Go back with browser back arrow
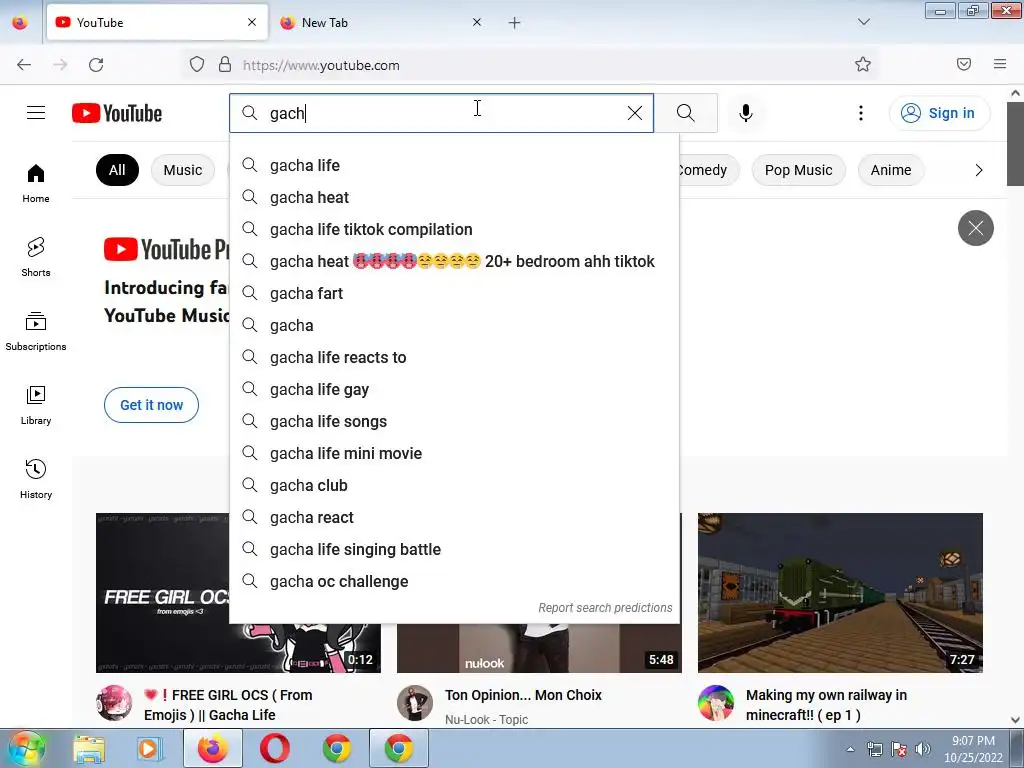Image resolution: width=1024 pixels, height=768 pixels. (24, 65)
